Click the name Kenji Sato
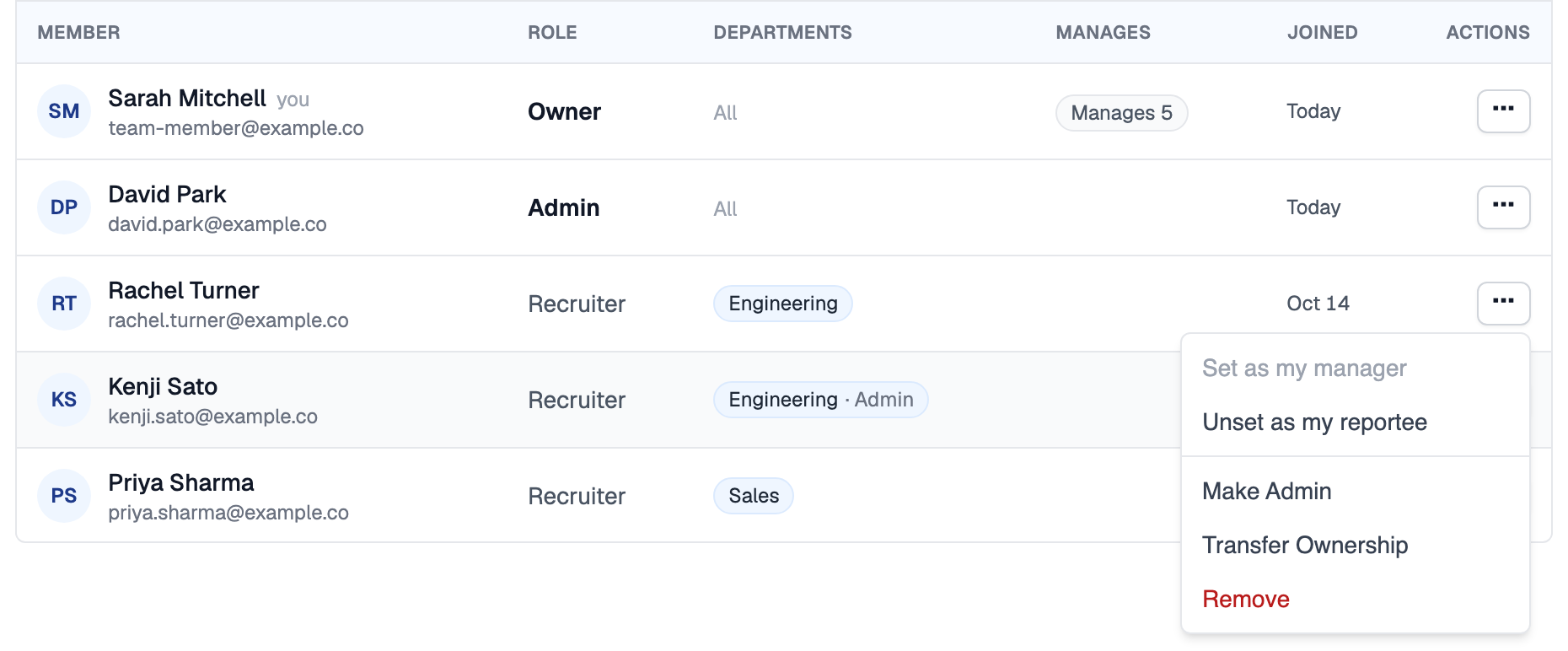The width and height of the screenshot is (1568, 651). (x=164, y=387)
